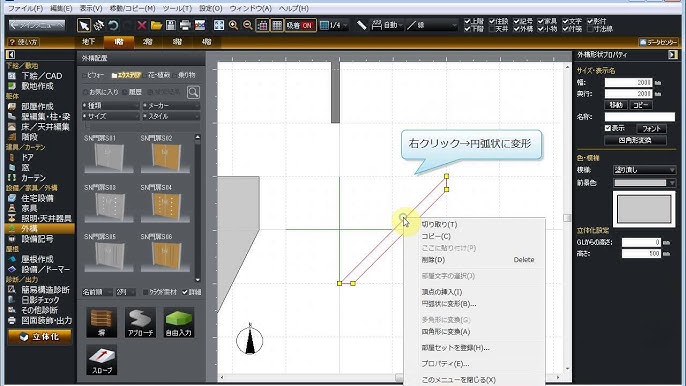Click the red X delete icon
Screen dimensions: 686x386
coord(142,25)
